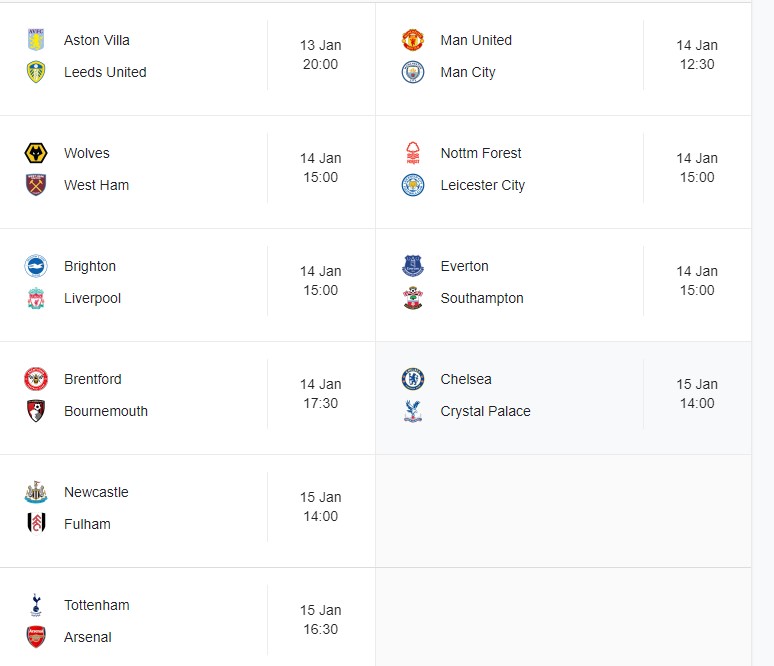774x666 pixels.
Task: Open the Crystal Palace team name link
Action: coord(485,411)
